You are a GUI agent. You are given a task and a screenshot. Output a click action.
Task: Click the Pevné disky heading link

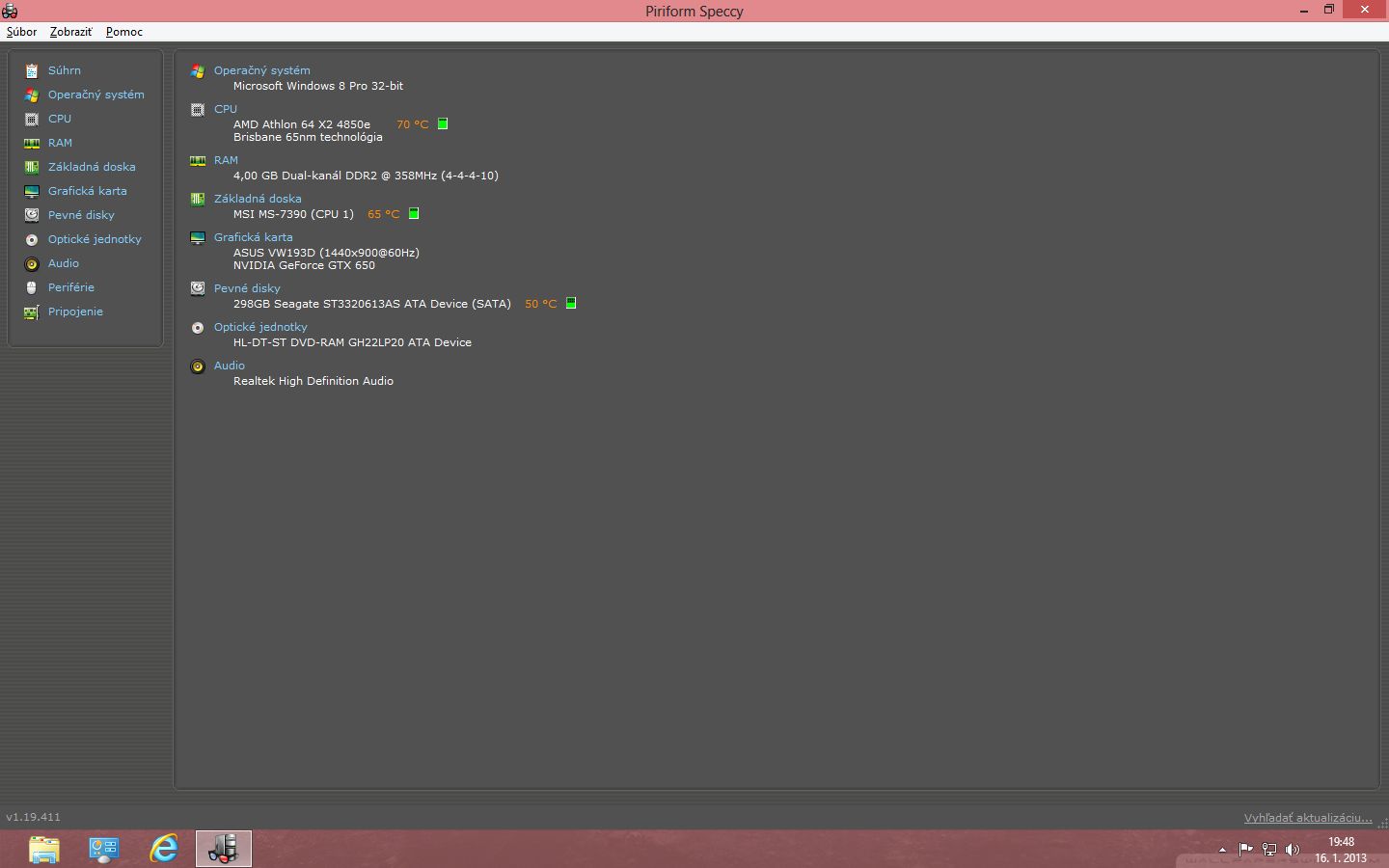point(247,288)
